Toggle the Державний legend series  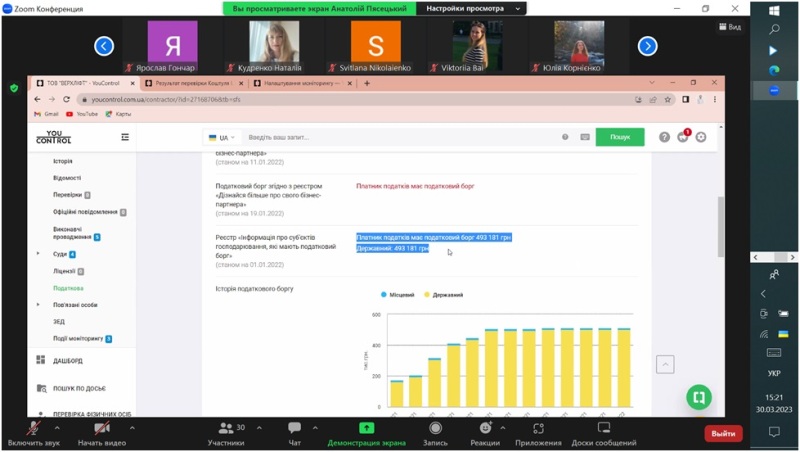tap(444, 295)
